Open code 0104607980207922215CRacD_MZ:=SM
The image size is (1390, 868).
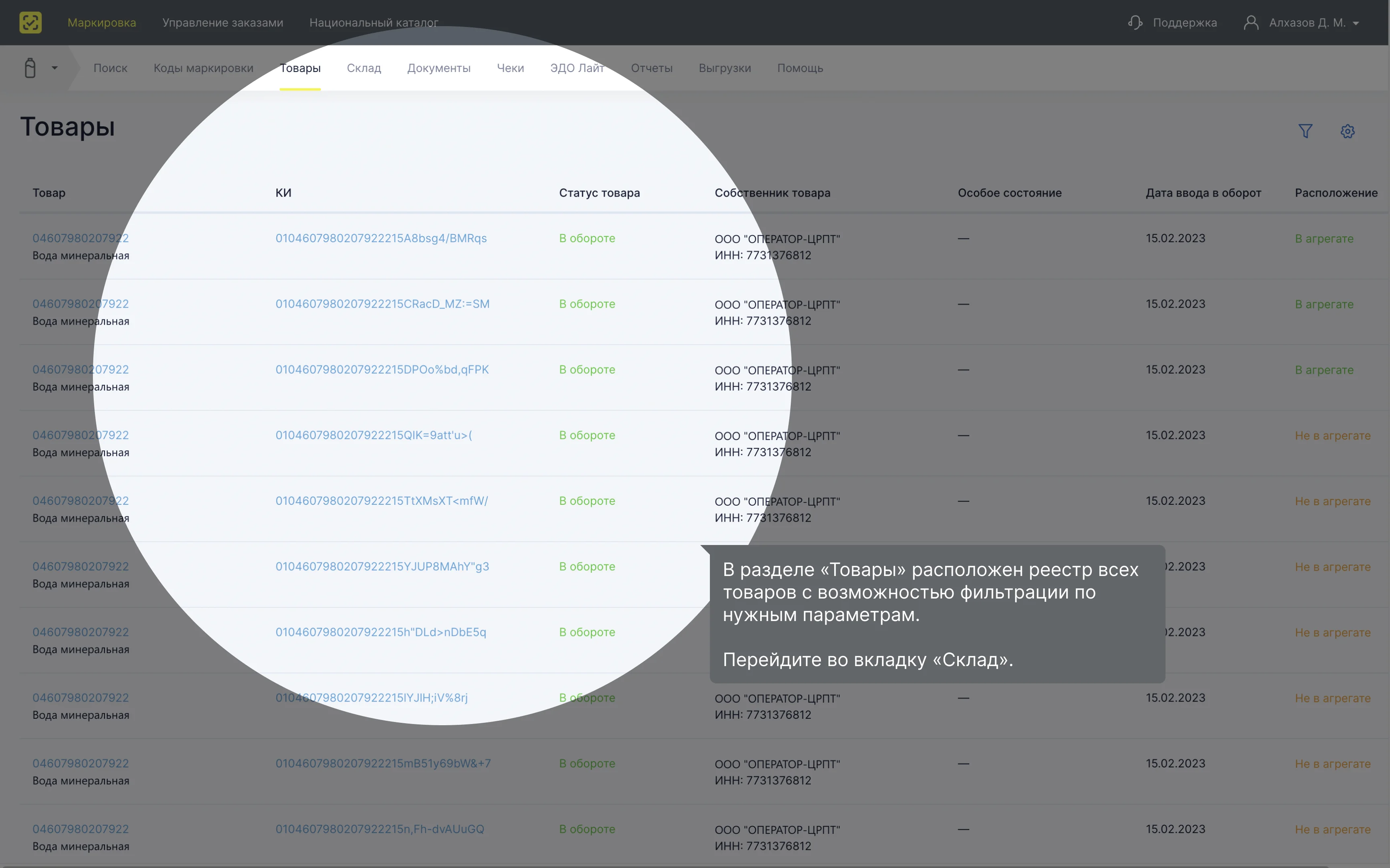pyautogui.click(x=382, y=304)
